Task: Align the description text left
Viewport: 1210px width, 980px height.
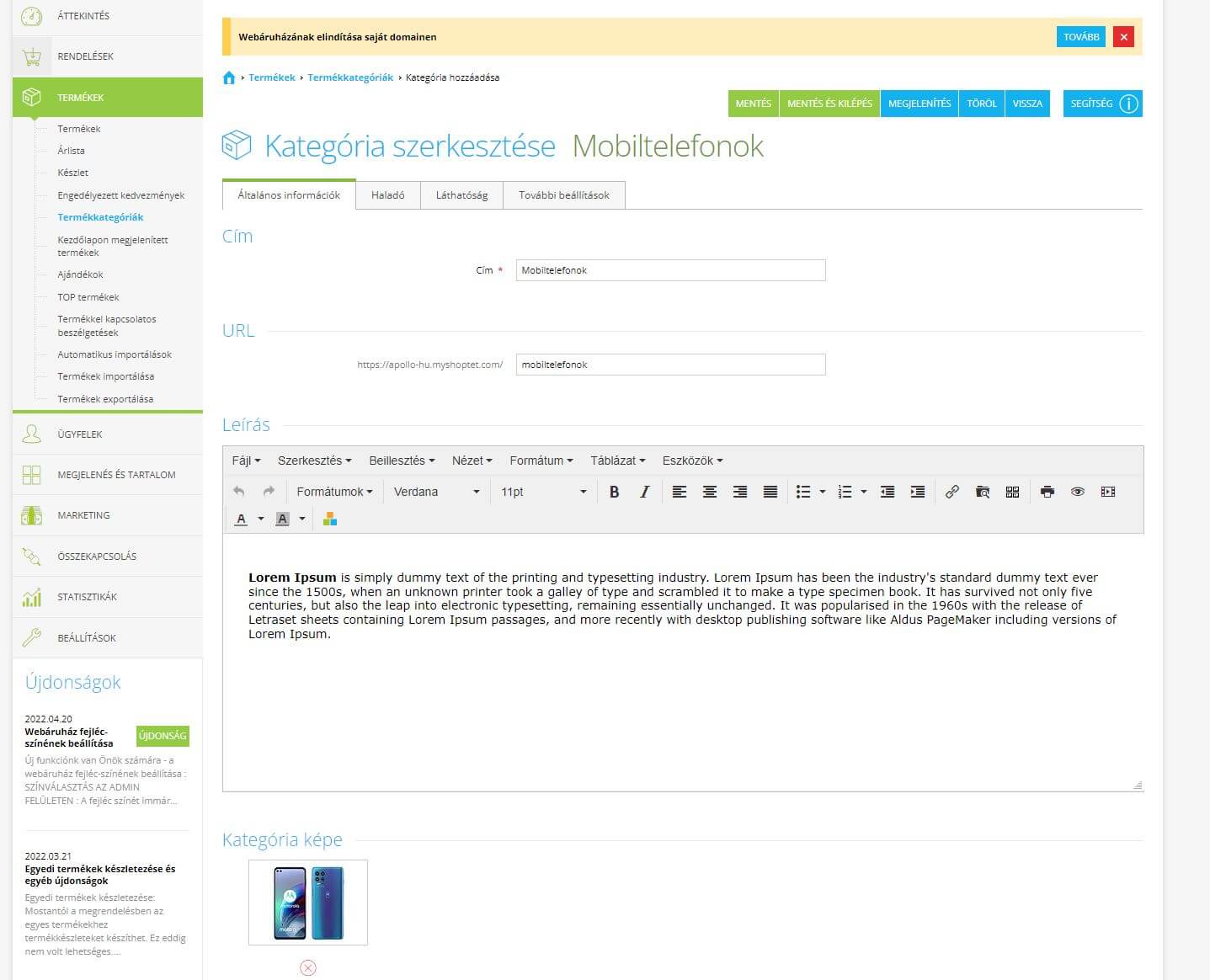Action: (680, 492)
